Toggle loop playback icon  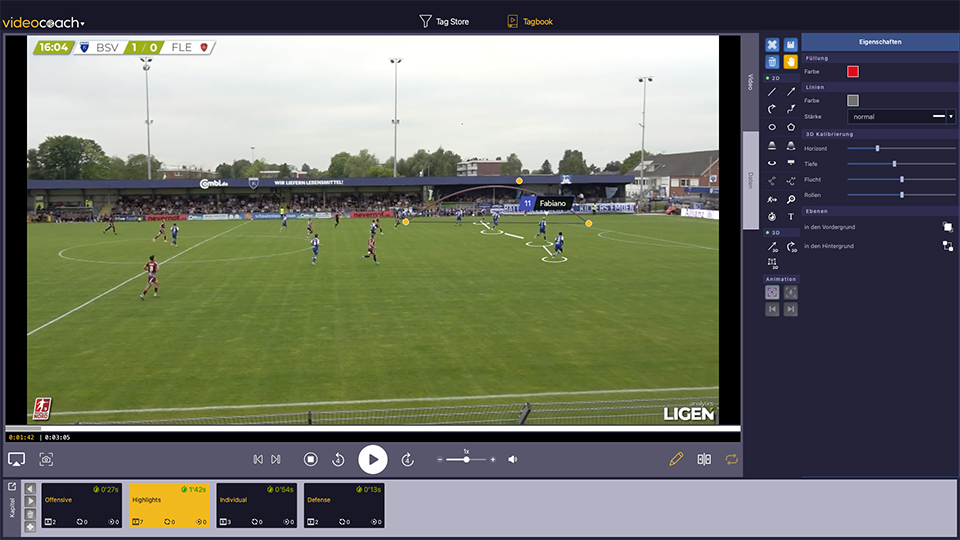point(732,459)
